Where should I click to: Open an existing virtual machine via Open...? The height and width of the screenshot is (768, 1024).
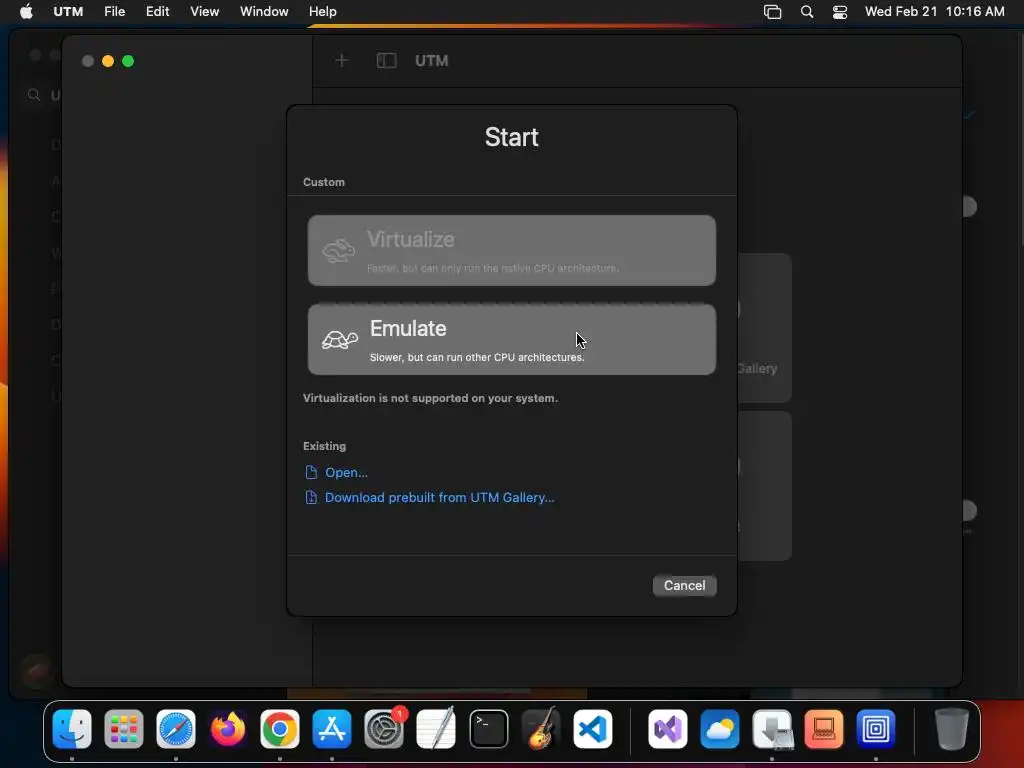coord(346,472)
